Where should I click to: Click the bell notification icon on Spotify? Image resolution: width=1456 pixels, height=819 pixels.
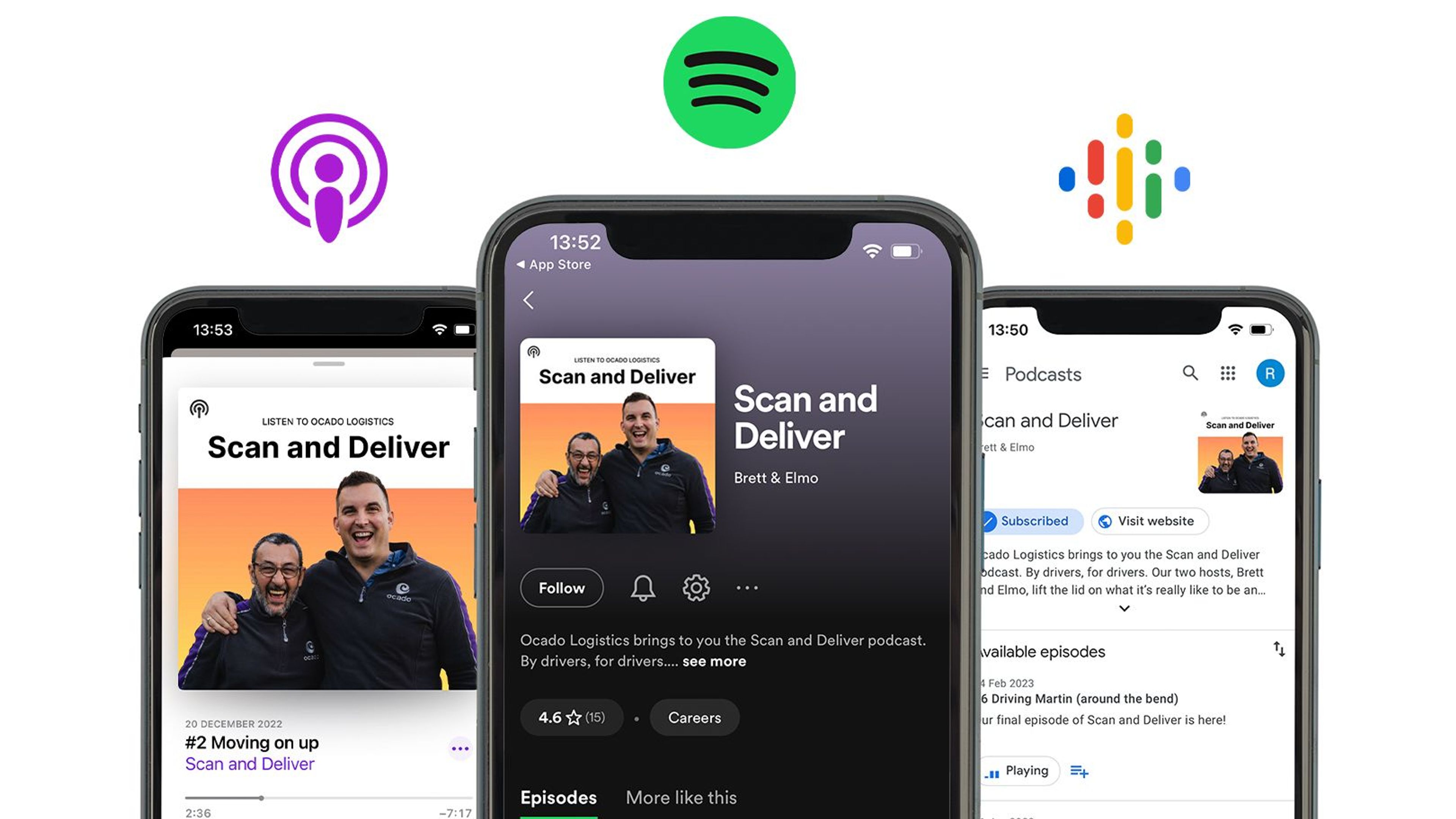[642, 588]
